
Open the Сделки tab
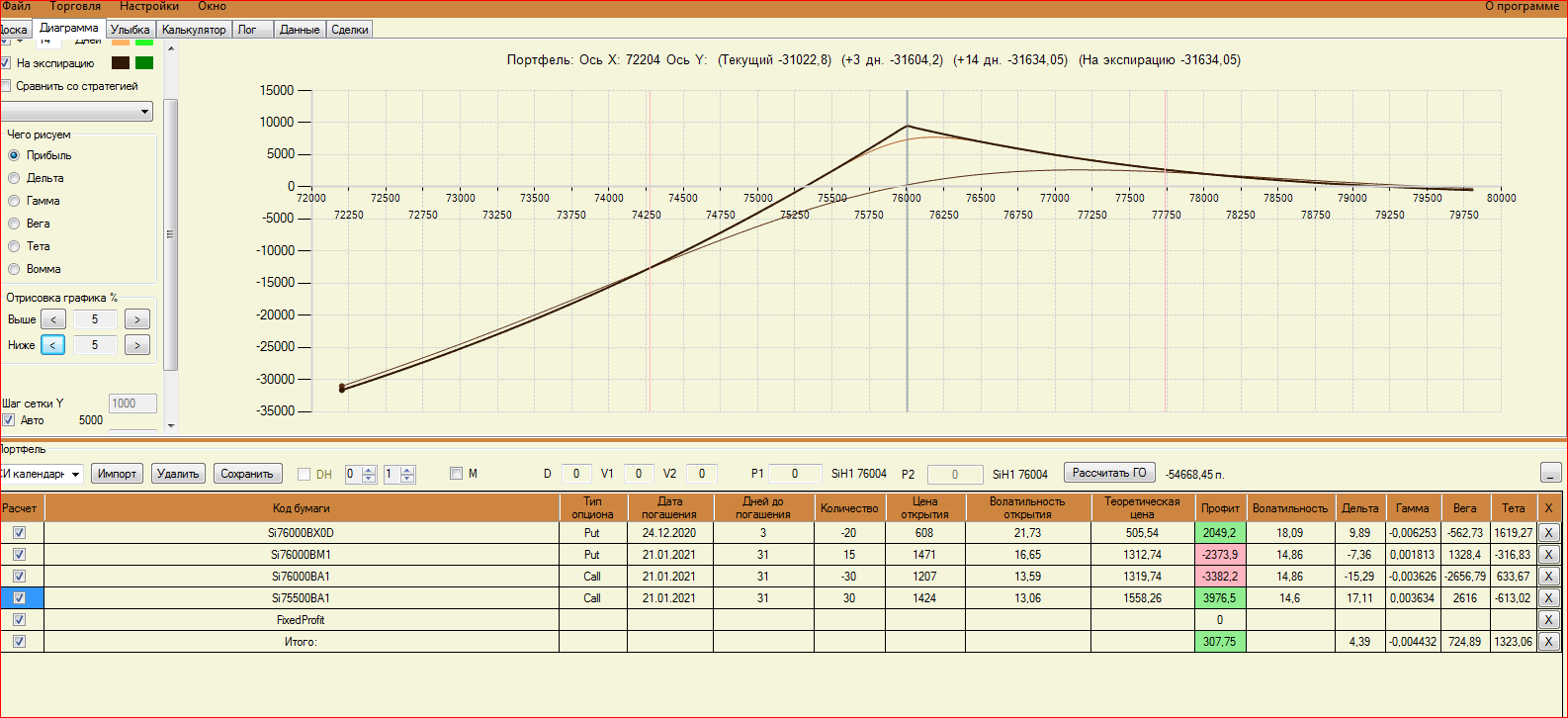coord(350,30)
